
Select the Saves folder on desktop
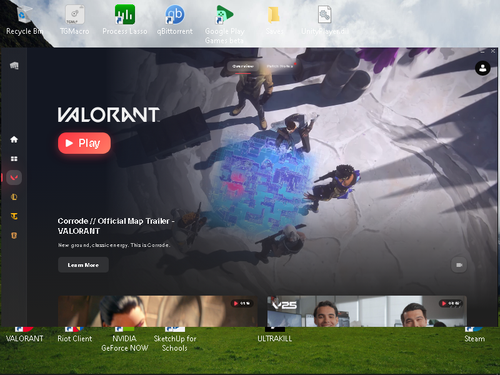pos(274,20)
